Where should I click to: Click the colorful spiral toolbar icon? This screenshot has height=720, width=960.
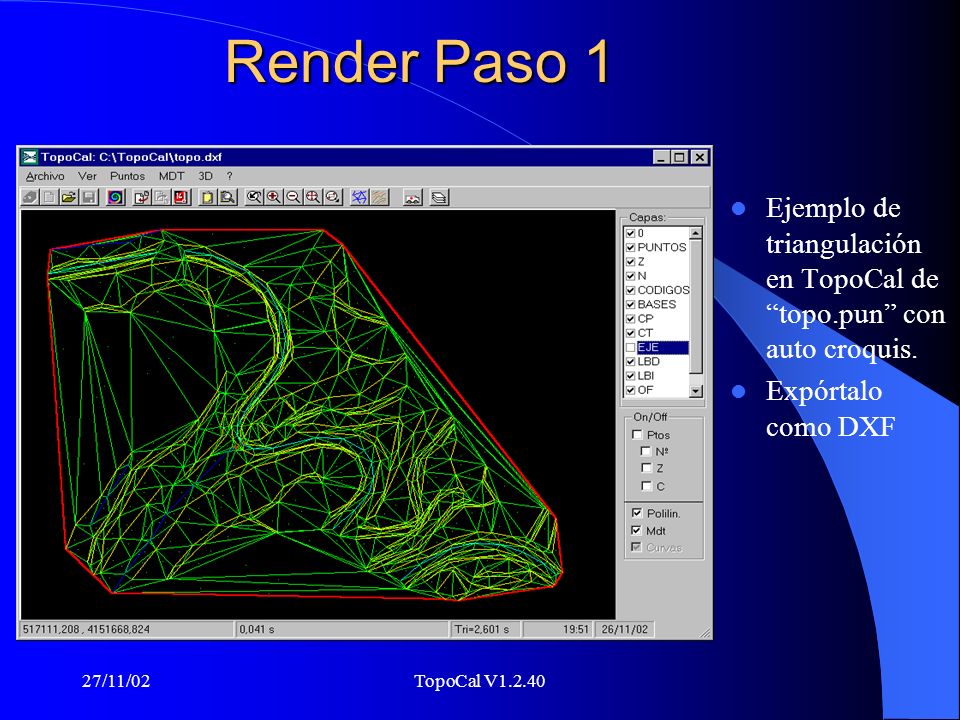point(116,197)
